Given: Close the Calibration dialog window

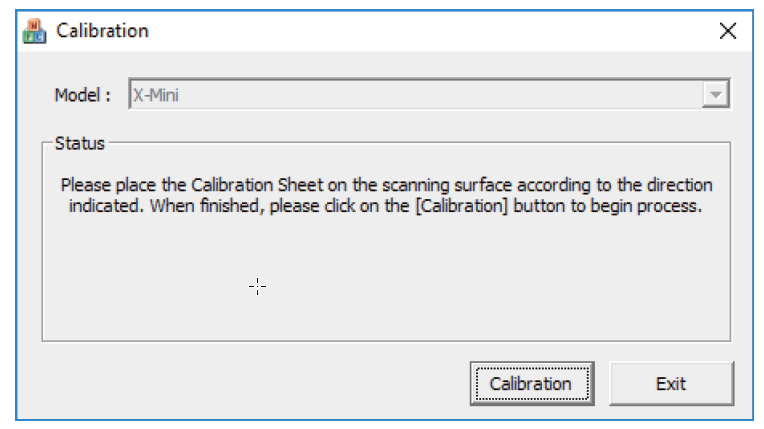Looking at the screenshot, I should click(728, 31).
